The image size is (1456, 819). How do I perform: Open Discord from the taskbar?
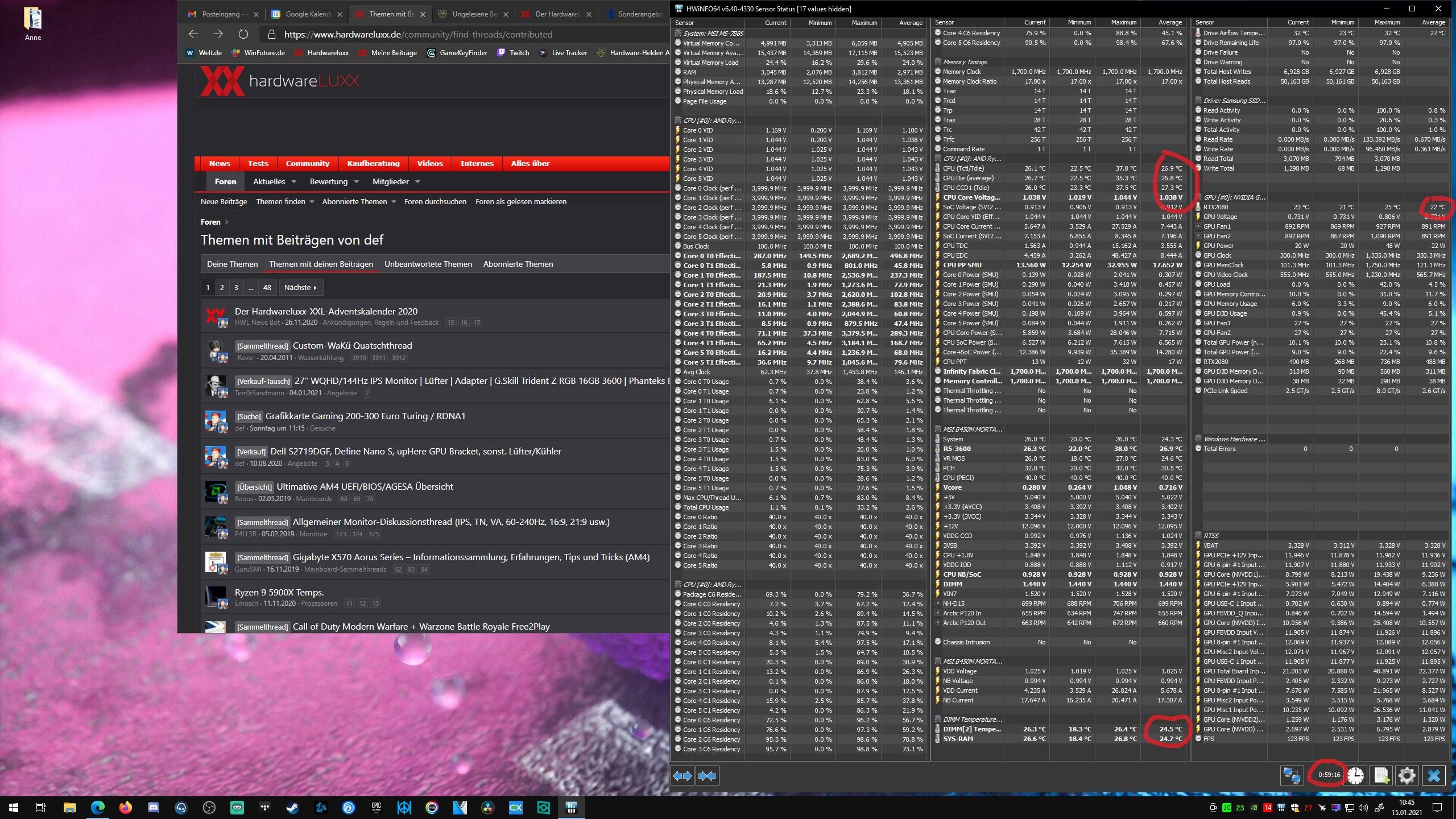click(154, 807)
